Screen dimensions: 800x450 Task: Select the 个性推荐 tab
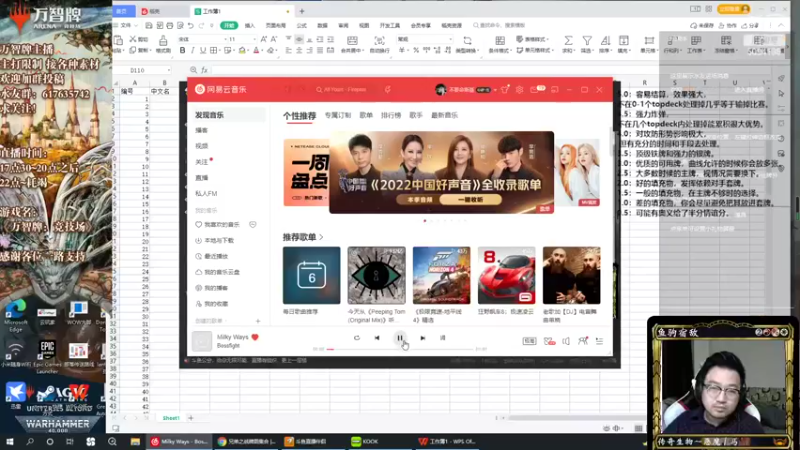299,116
